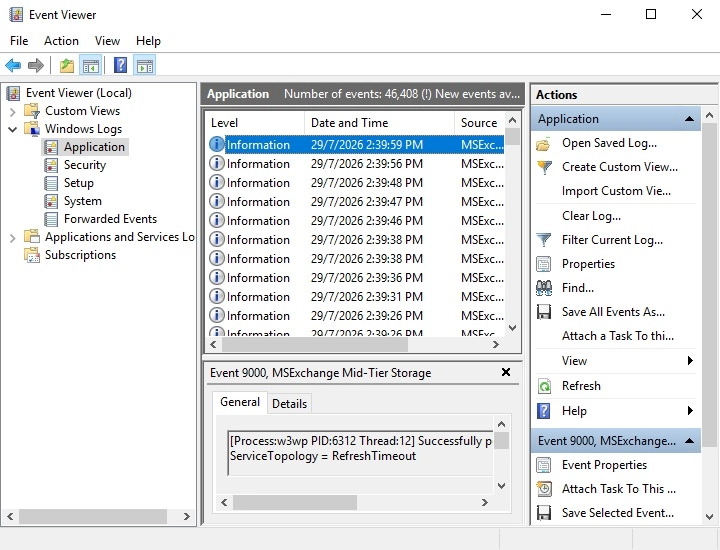The width and height of the screenshot is (720, 550).
Task: Open the Help menu in menu bar
Action: pos(148,41)
